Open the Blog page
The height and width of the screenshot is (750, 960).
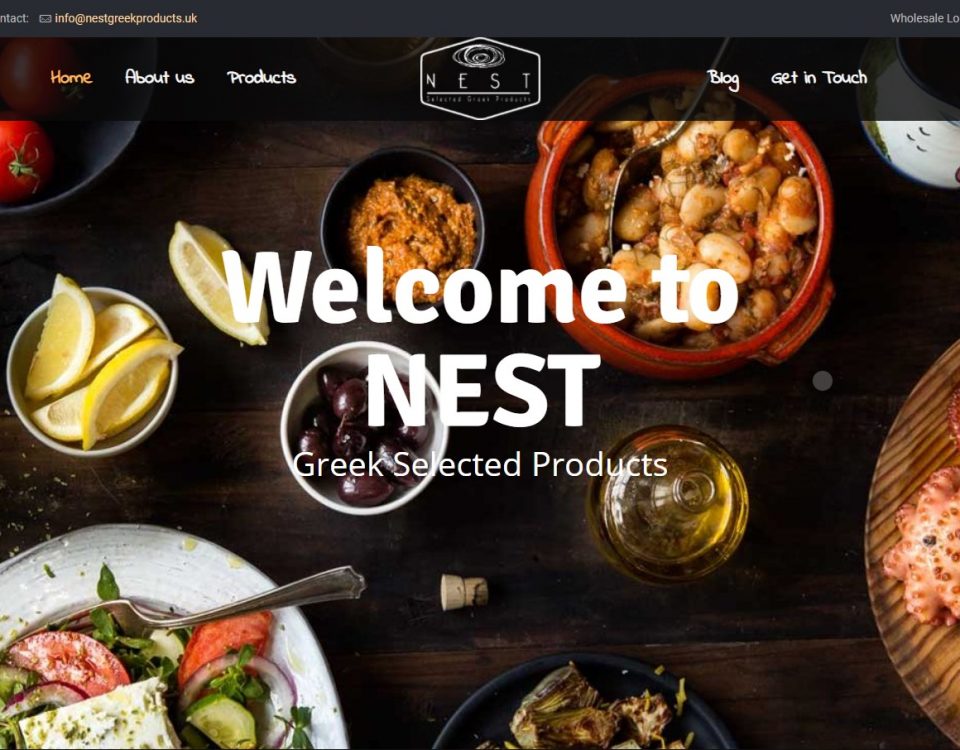(723, 78)
